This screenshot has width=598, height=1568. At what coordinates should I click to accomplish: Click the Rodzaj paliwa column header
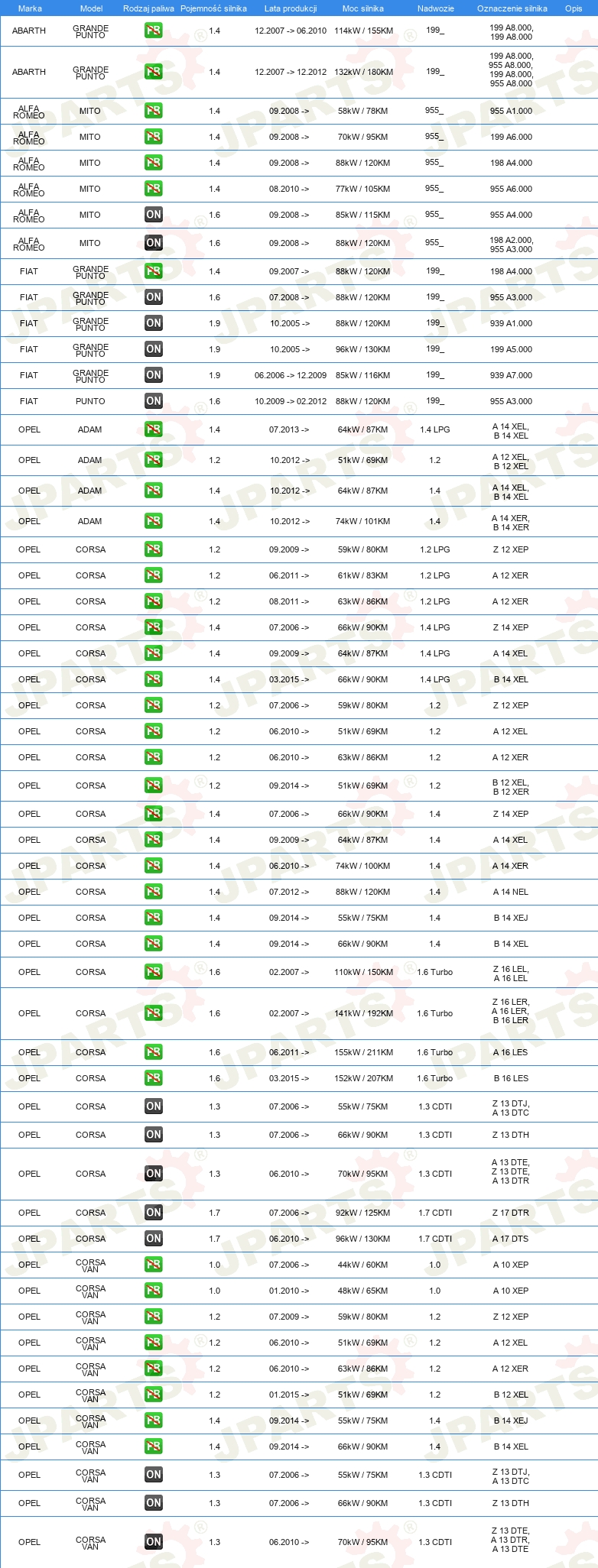[148, 8]
